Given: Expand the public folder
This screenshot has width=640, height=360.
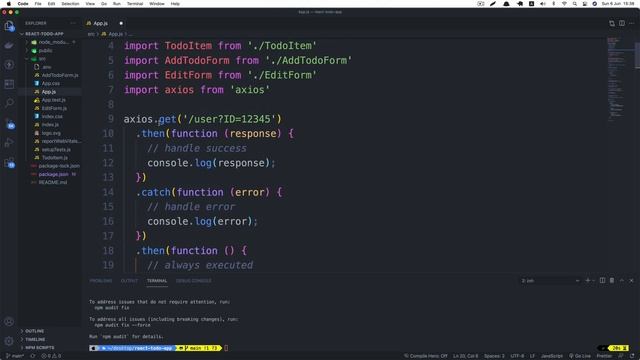Looking at the screenshot, I should point(46,51).
